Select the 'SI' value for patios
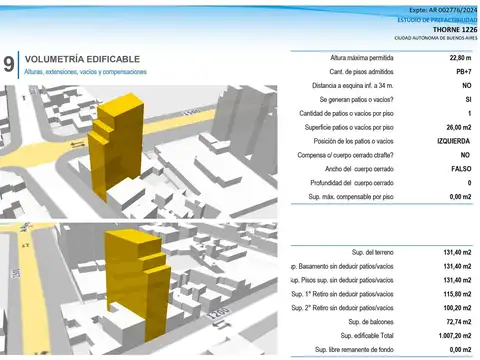Viewport: 480px width, 360px height. [x=468, y=100]
